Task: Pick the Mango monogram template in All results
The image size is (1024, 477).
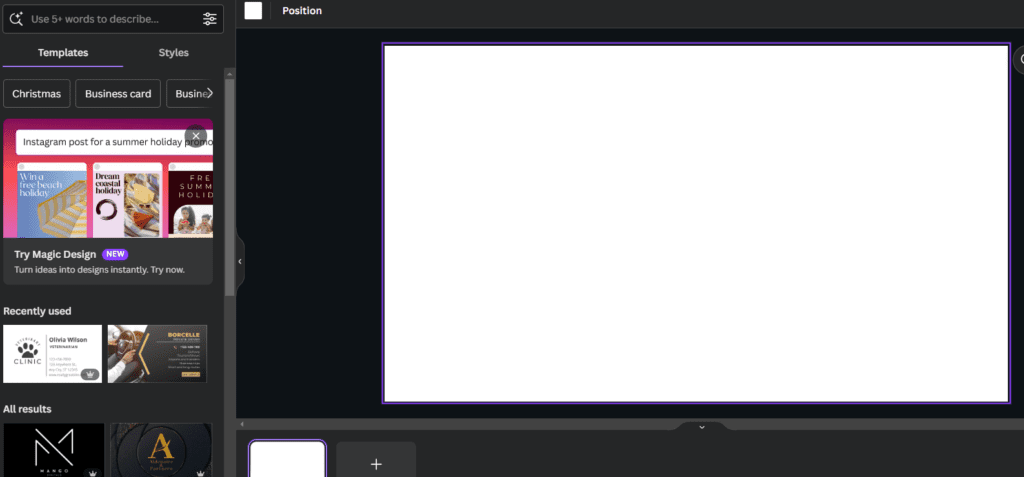Action: 54,450
